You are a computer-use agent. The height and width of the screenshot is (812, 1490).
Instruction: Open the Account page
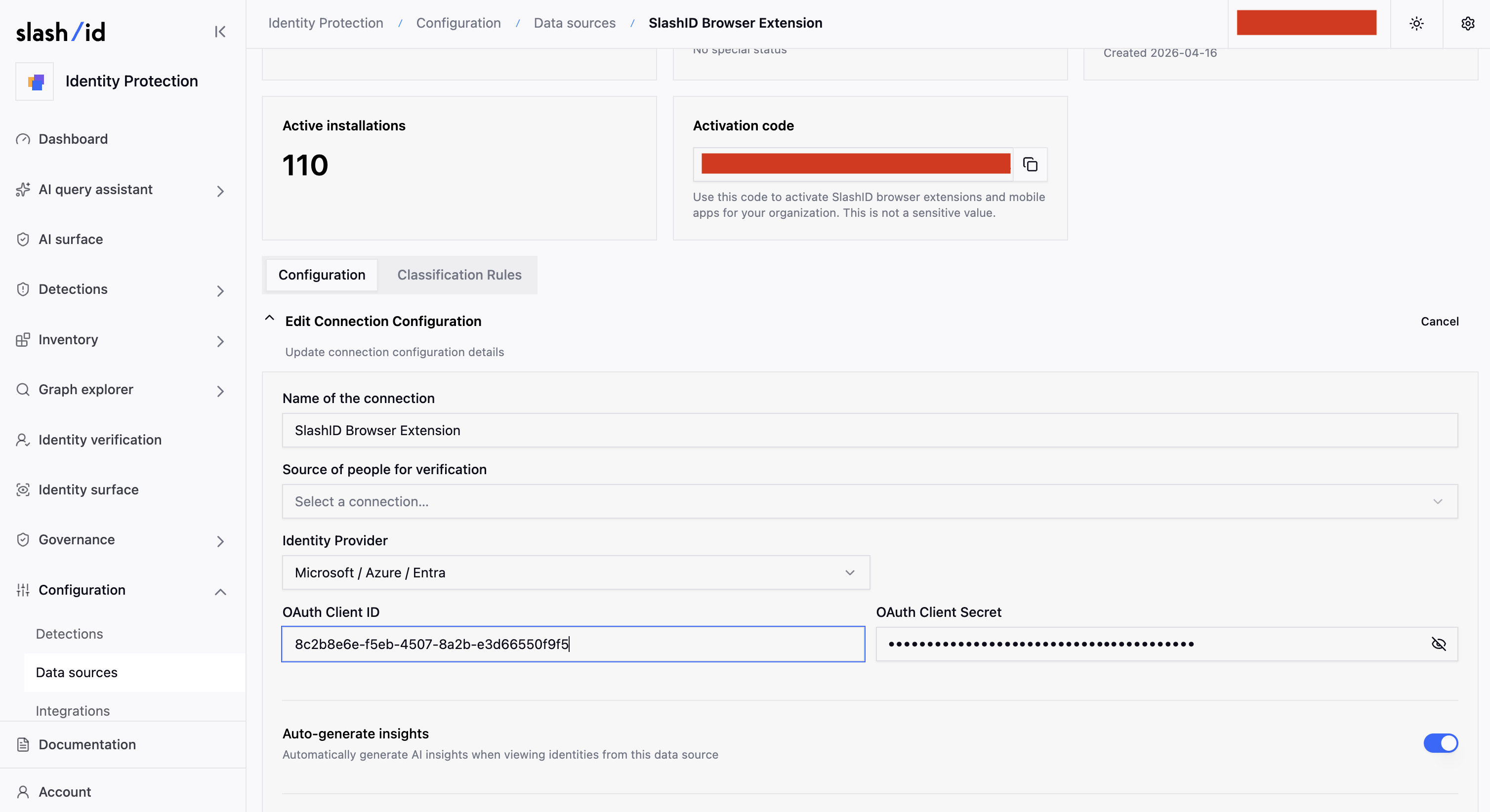[x=65, y=792]
